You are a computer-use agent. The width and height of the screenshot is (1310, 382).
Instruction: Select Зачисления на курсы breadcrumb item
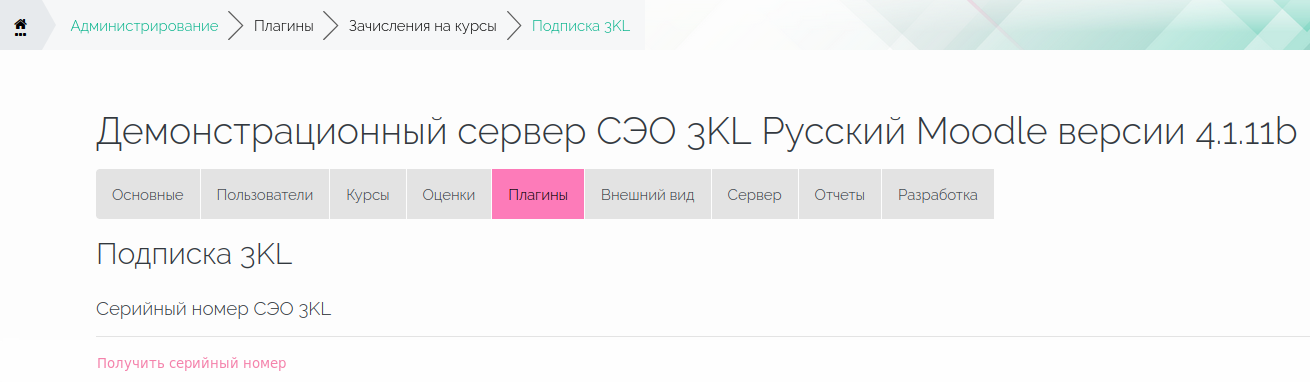click(x=422, y=26)
